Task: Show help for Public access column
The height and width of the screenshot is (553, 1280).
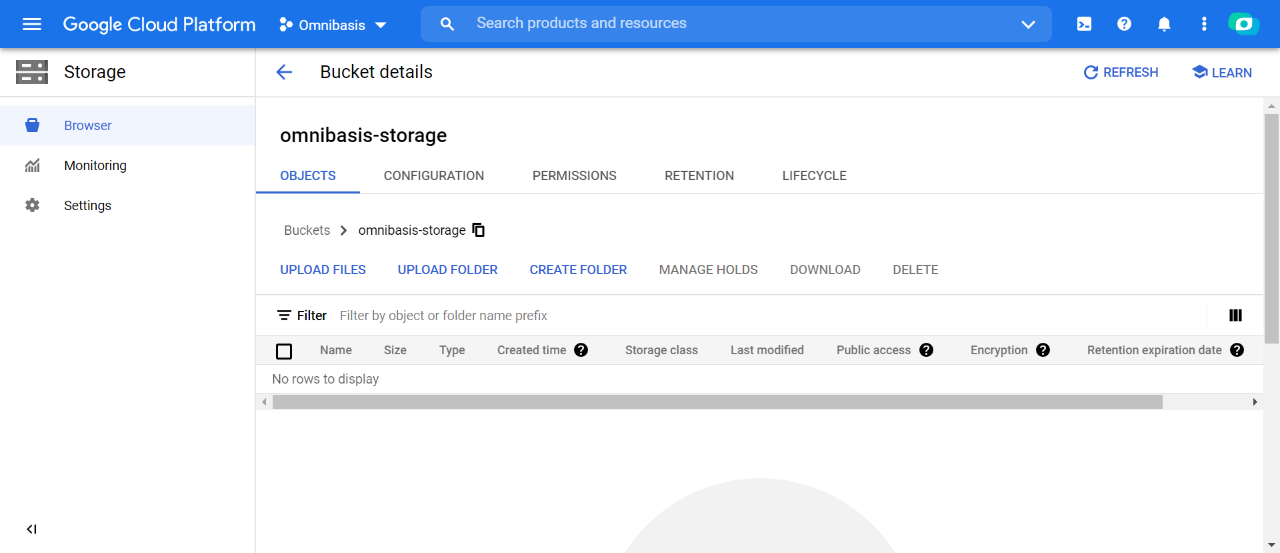Action: click(926, 350)
